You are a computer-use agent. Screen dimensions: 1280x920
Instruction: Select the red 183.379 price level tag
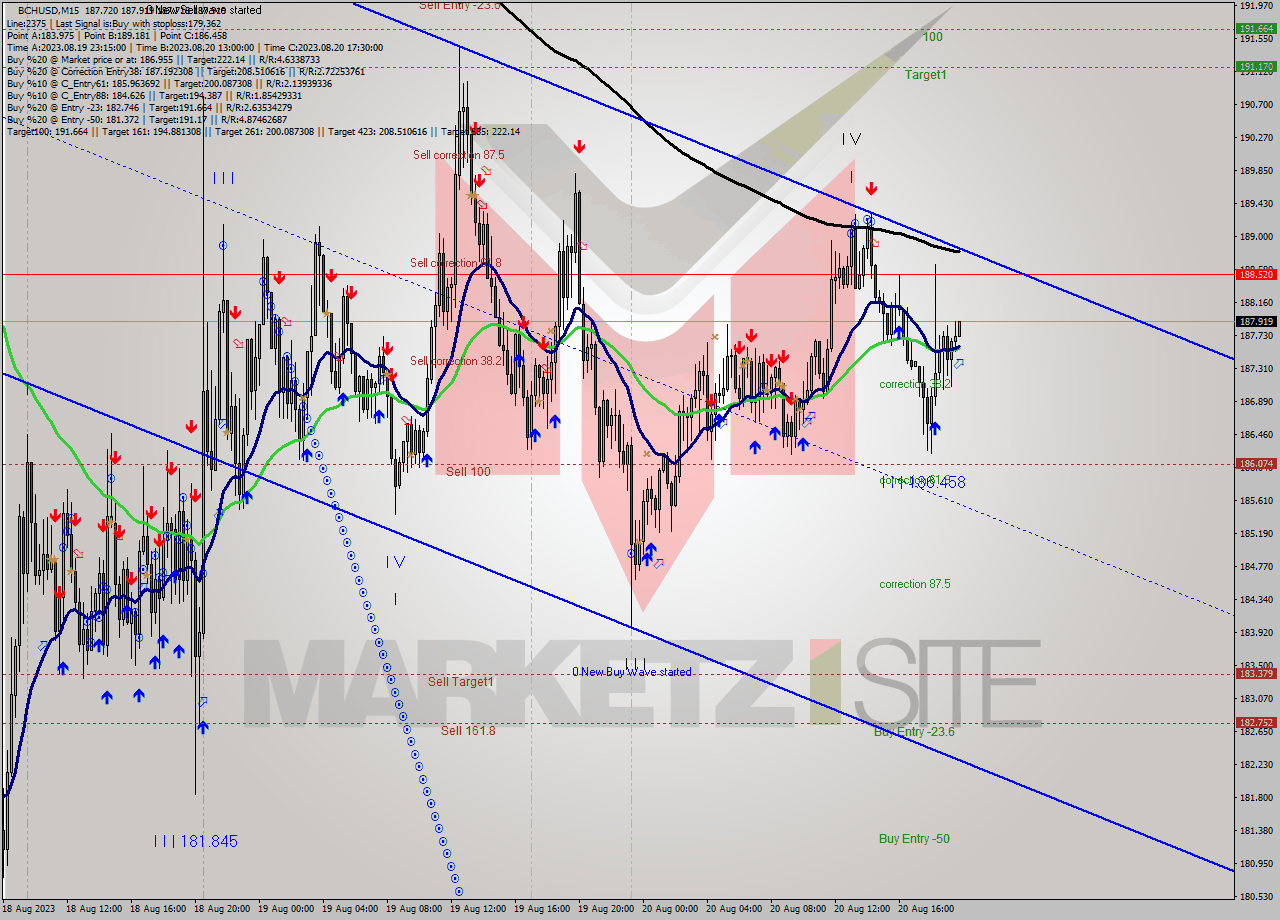click(x=1257, y=674)
